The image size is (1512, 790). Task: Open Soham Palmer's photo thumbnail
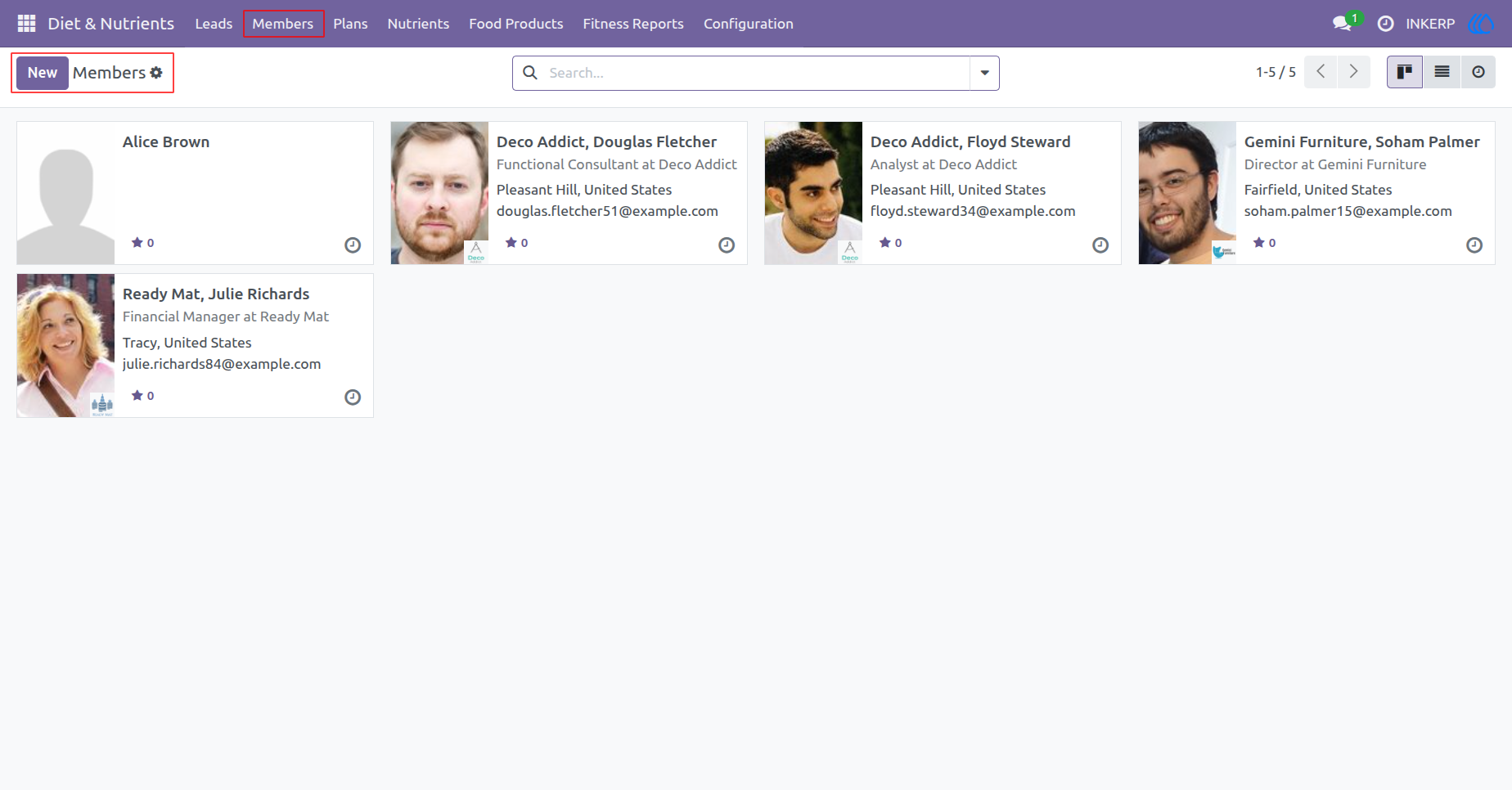tap(1187, 193)
